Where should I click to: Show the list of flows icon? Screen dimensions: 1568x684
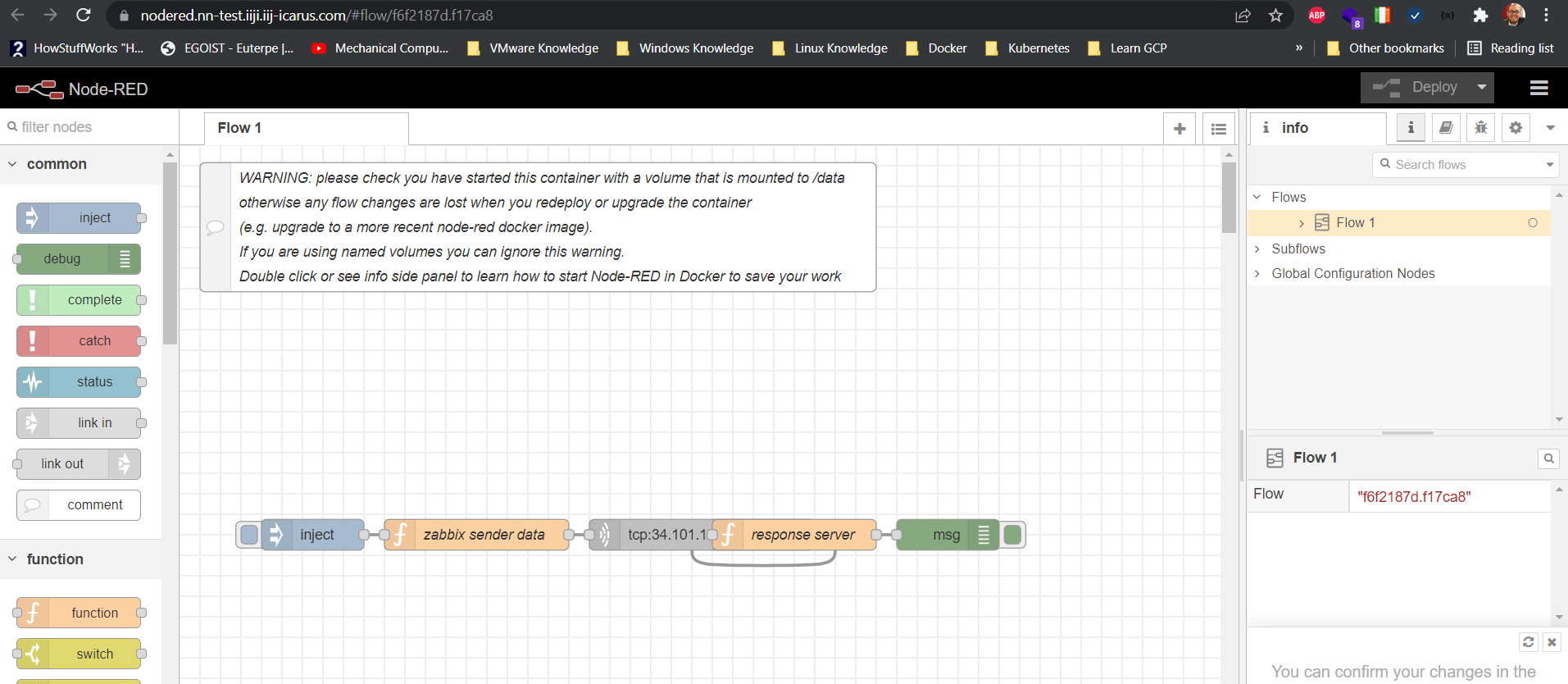[1219, 129]
